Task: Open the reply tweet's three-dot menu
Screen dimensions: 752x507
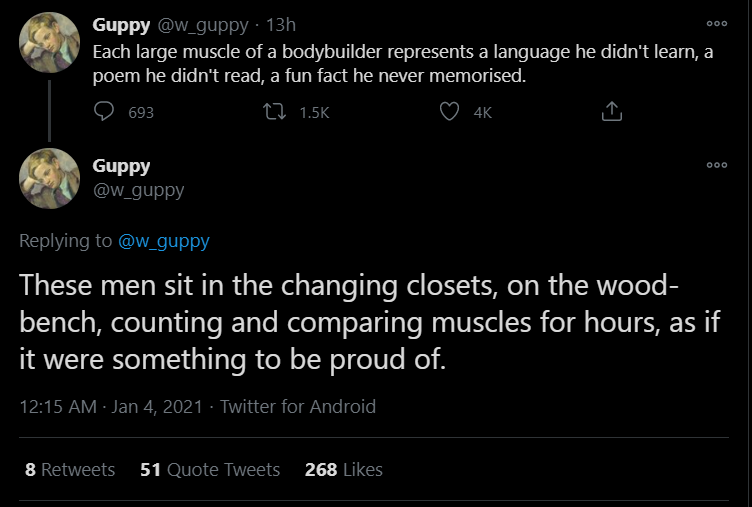Action: (x=716, y=165)
